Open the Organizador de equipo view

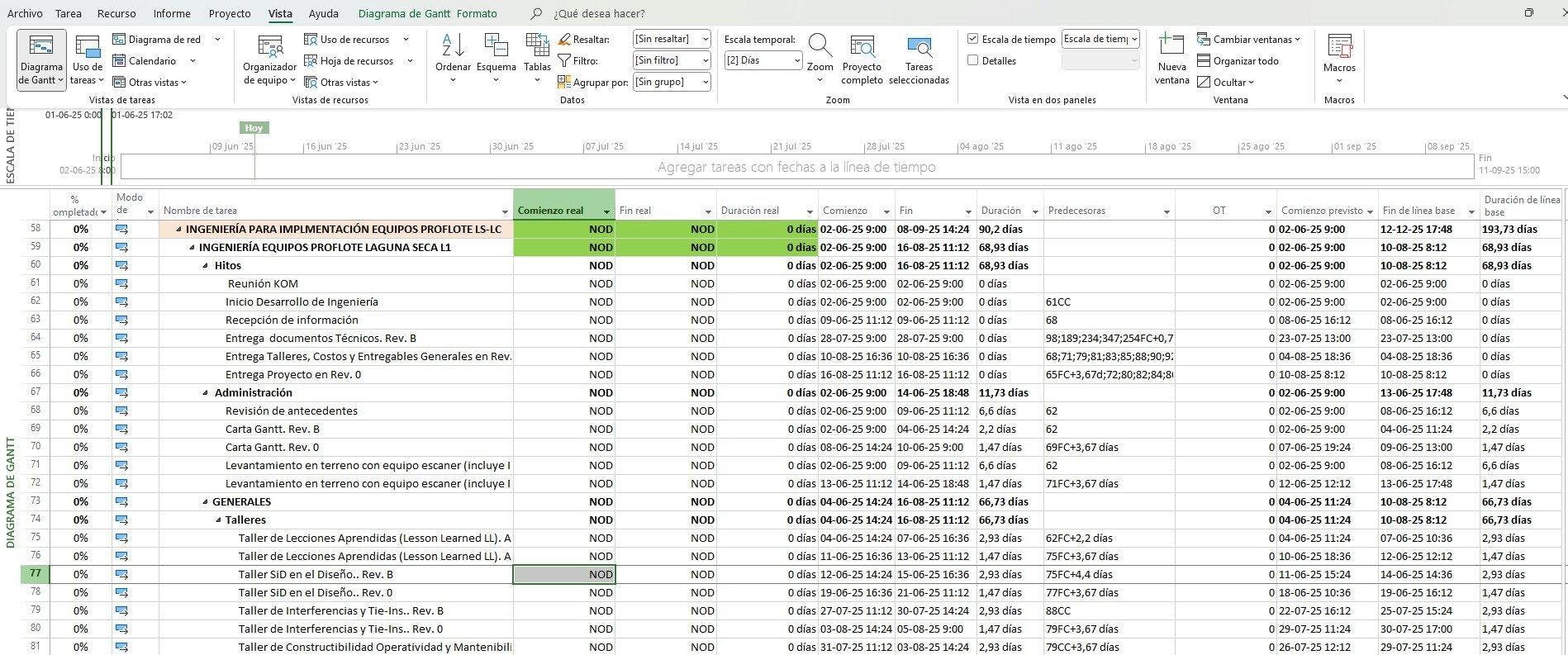tap(269, 50)
